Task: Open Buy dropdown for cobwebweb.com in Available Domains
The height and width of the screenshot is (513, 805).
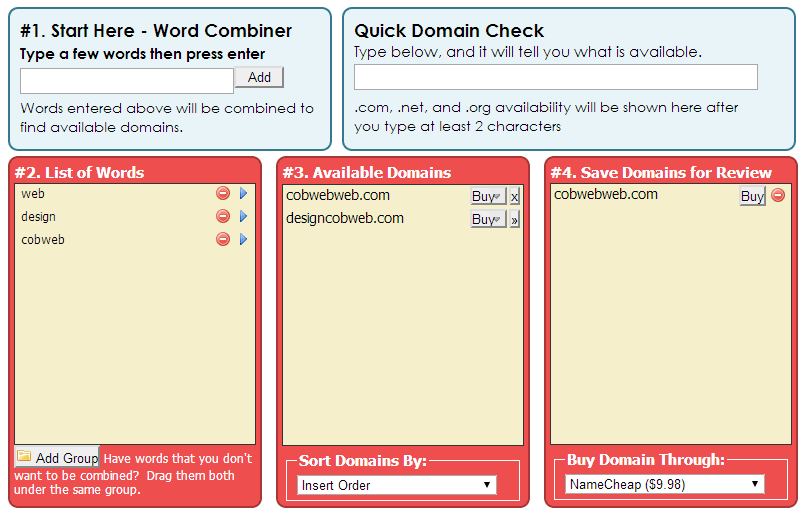Action: [488, 196]
